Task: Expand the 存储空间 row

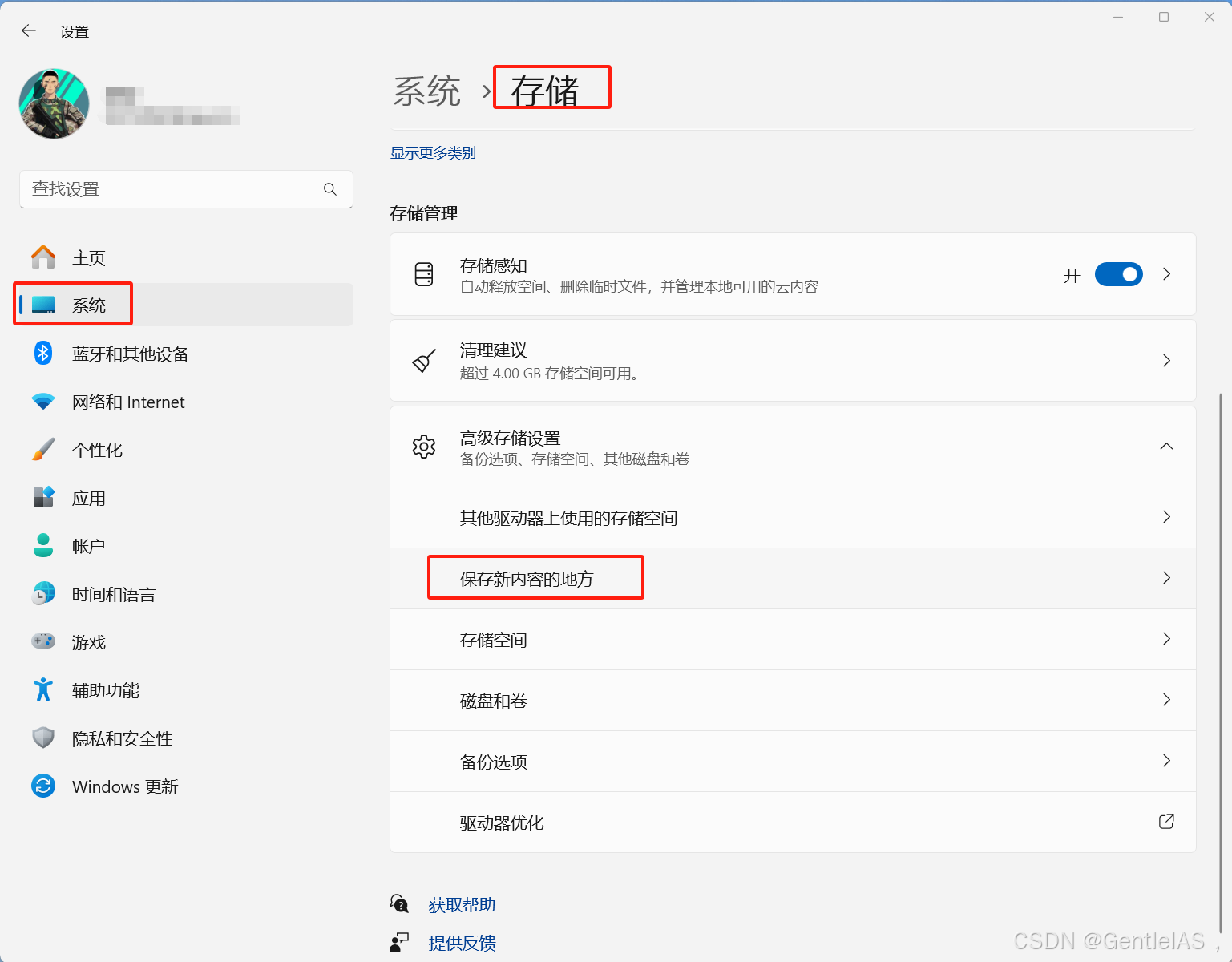Action: (1166, 639)
